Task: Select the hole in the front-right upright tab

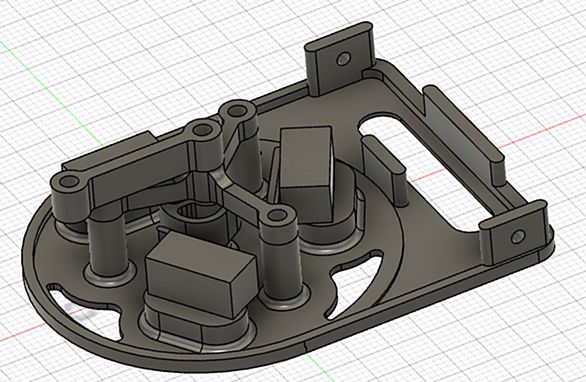Action: pos(518,236)
